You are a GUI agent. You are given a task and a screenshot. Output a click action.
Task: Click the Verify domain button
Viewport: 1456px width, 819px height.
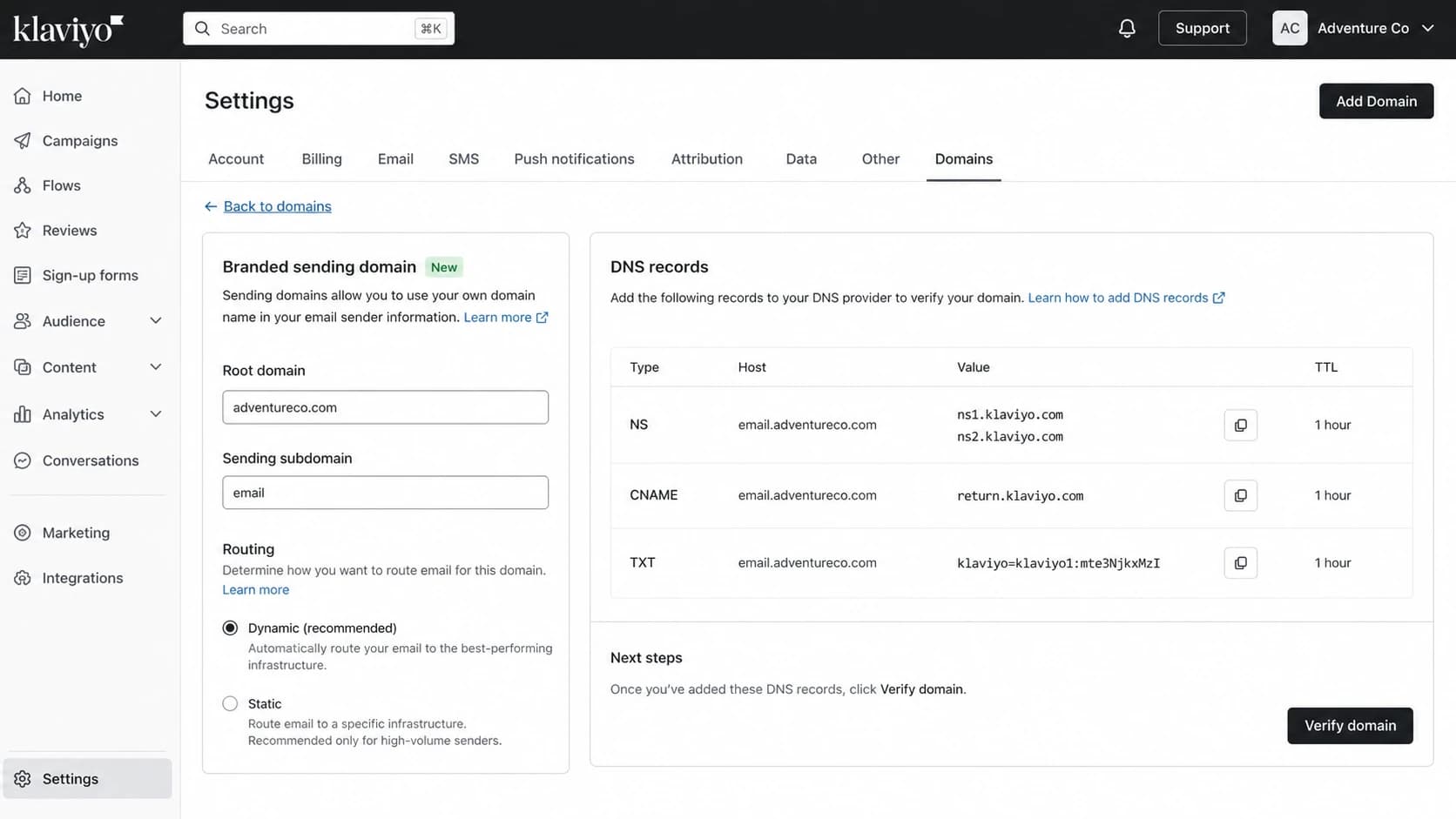coord(1350,726)
